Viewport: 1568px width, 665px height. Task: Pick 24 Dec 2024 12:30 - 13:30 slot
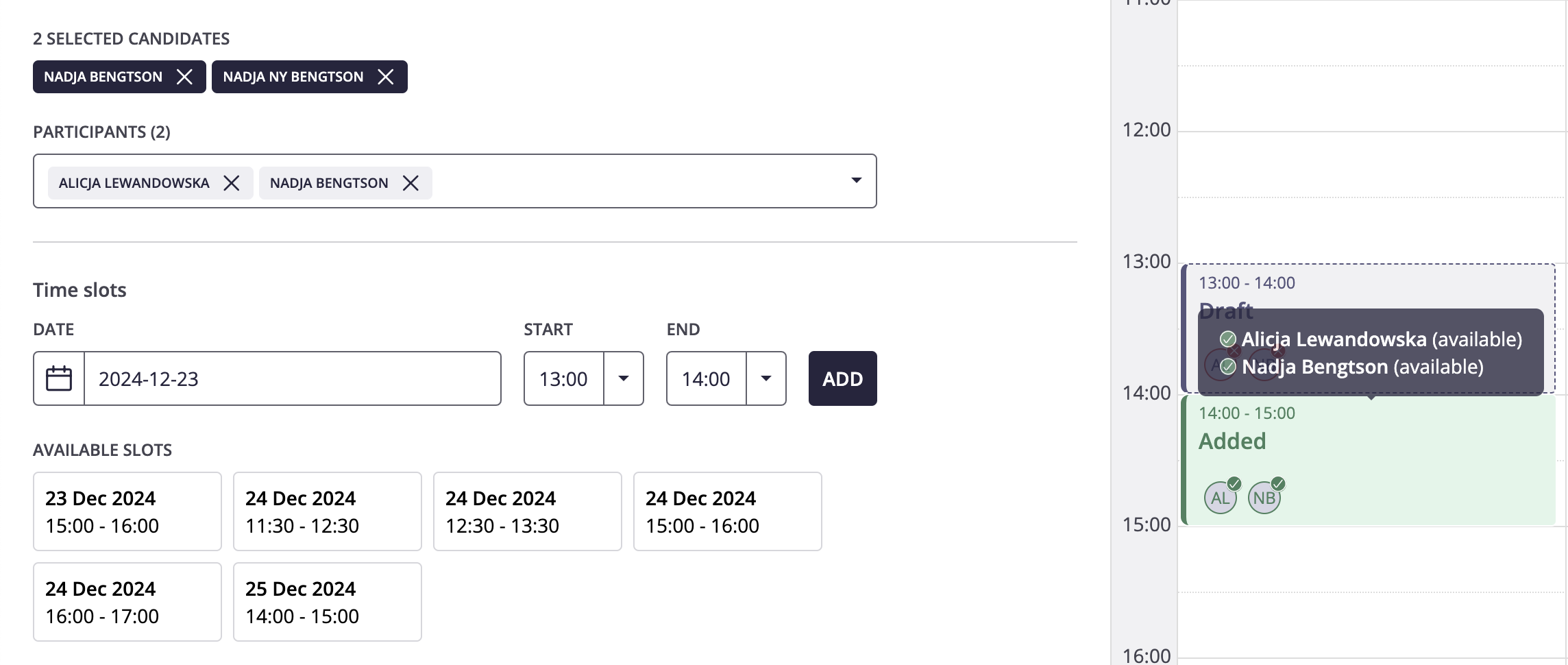coord(528,511)
